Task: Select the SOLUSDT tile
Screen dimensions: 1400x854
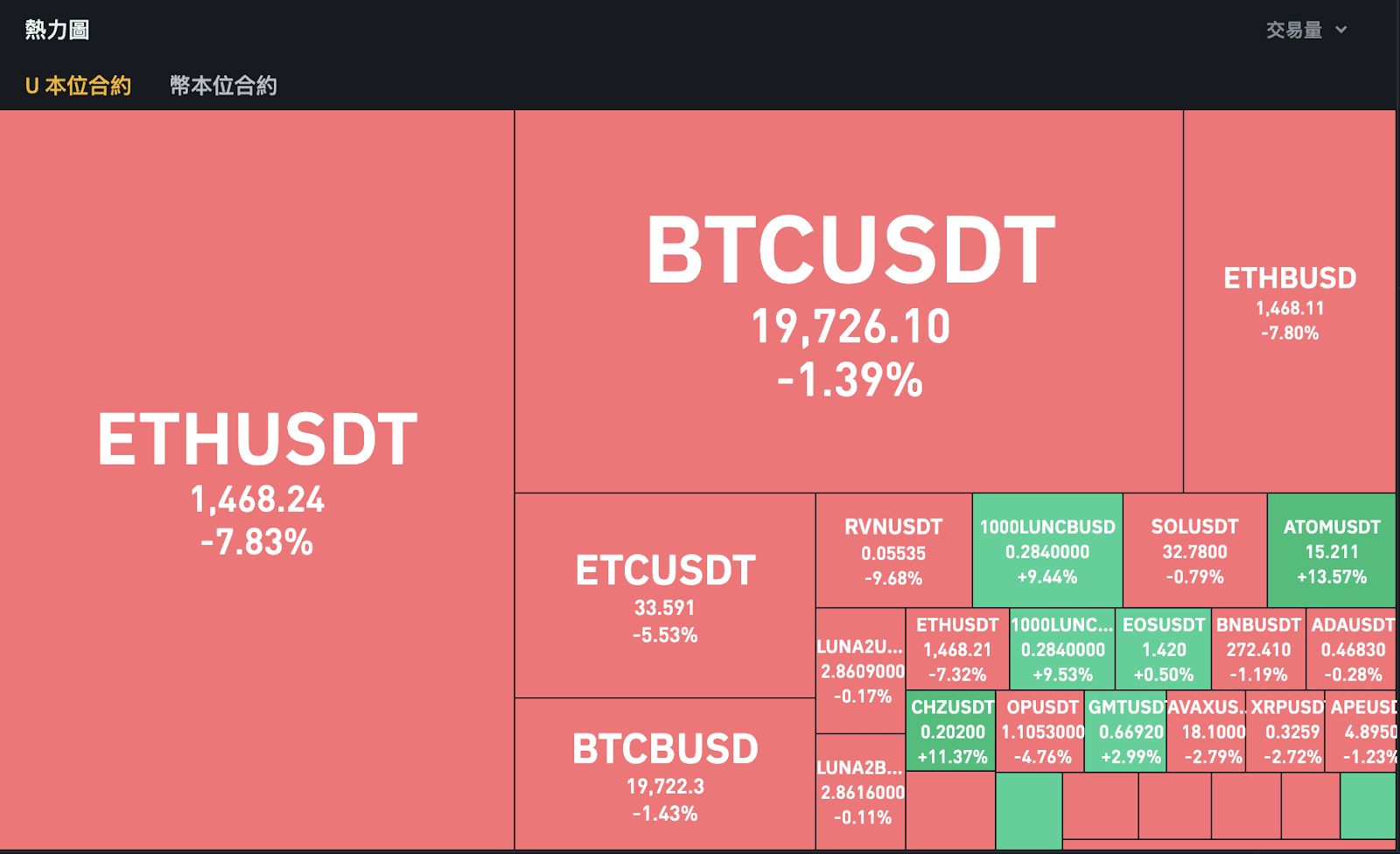Action: (1194, 551)
